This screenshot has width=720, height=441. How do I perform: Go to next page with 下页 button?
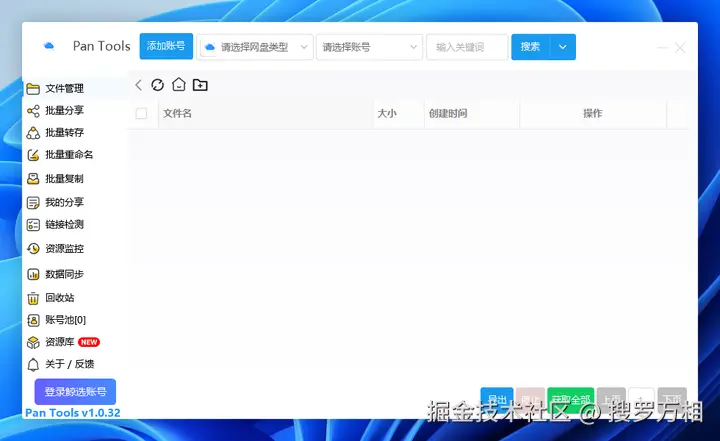pos(672,399)
